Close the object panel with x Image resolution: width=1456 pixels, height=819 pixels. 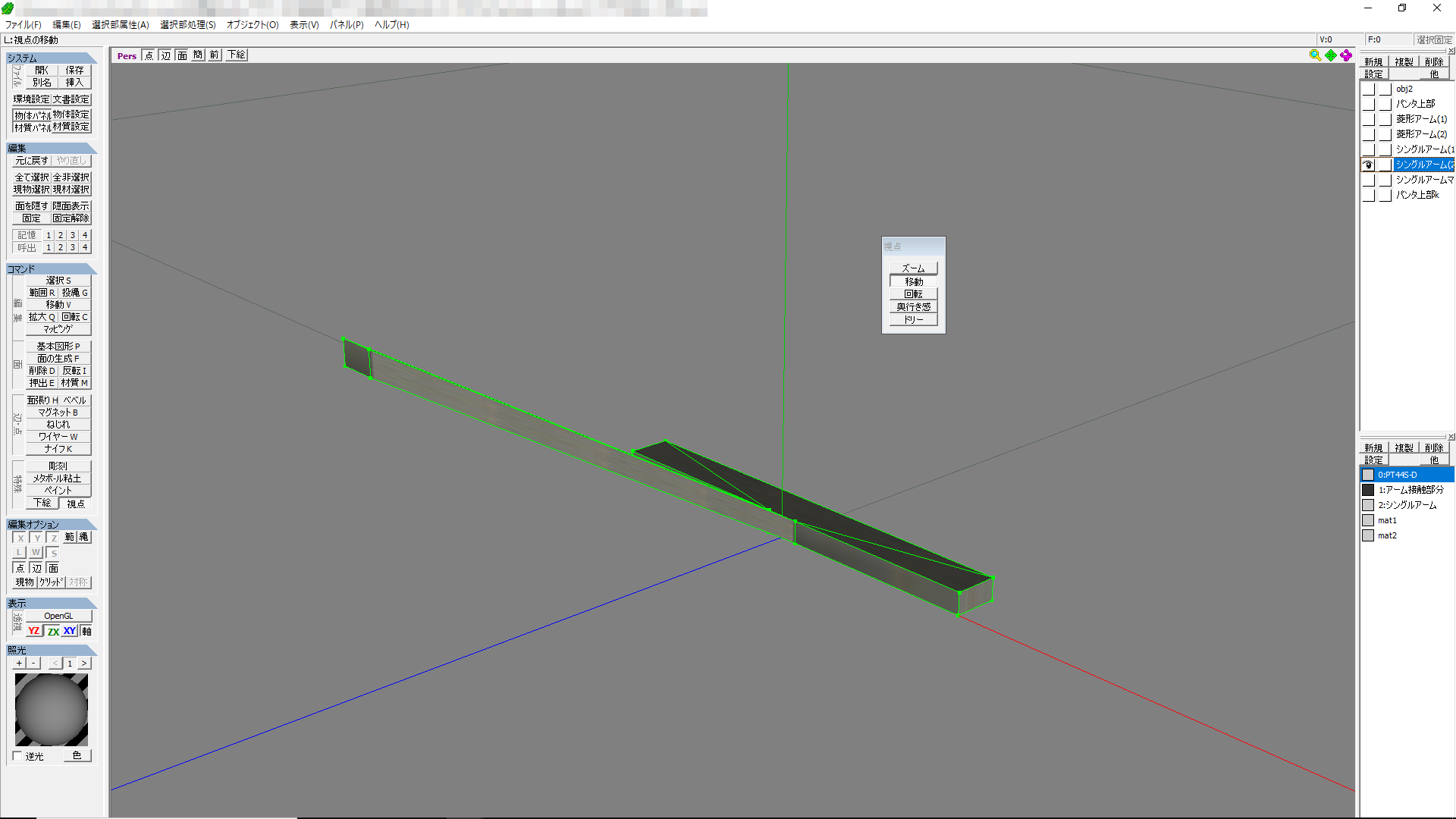click(x=1451, y=51)
